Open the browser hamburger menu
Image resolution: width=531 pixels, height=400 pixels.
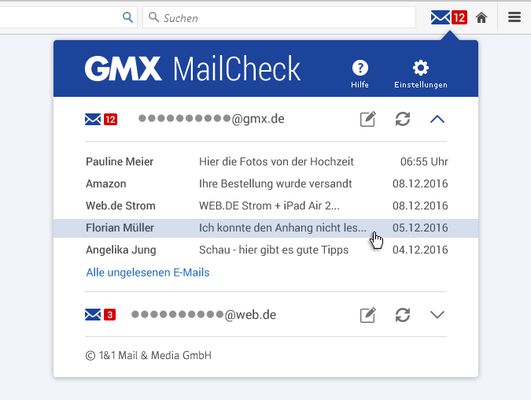tap(514, 17)
